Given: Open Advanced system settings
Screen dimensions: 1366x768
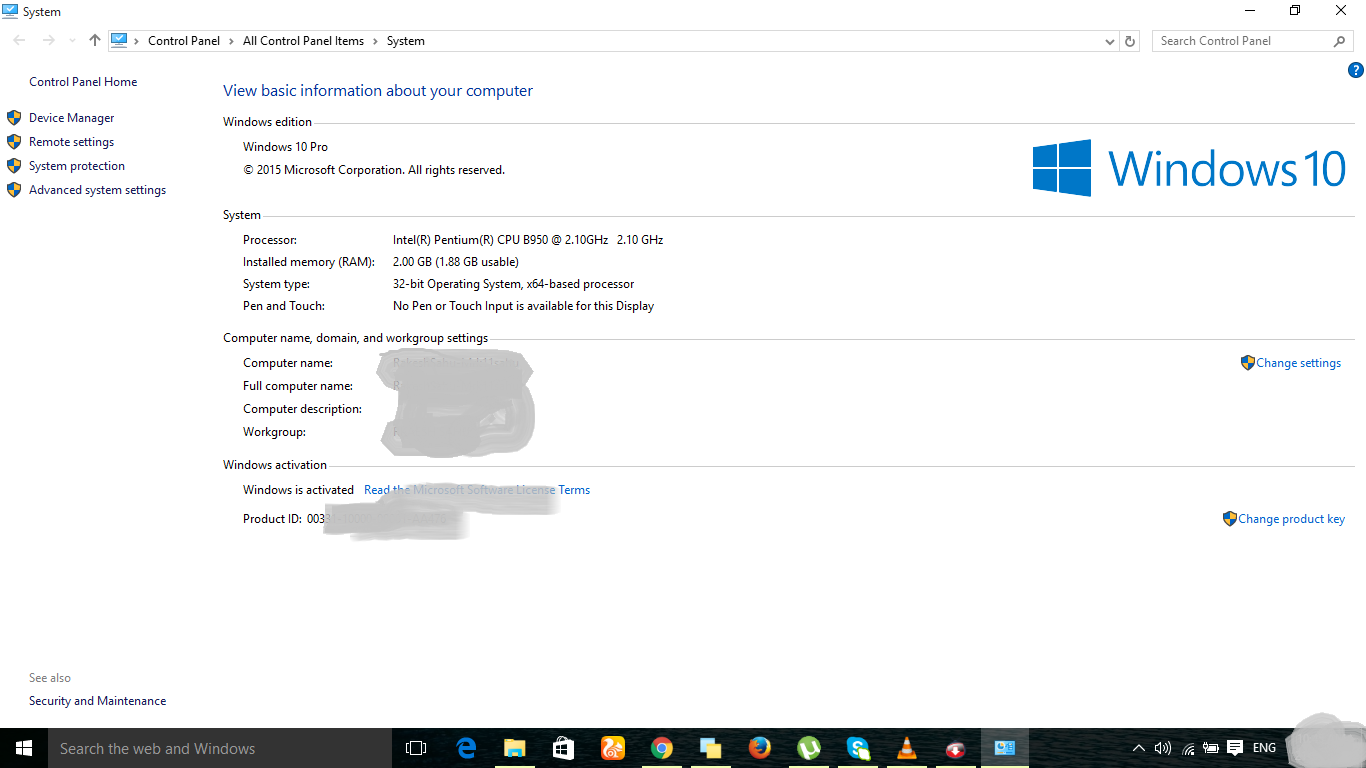Looking at the screenshot, I should (x=97, y=189).
